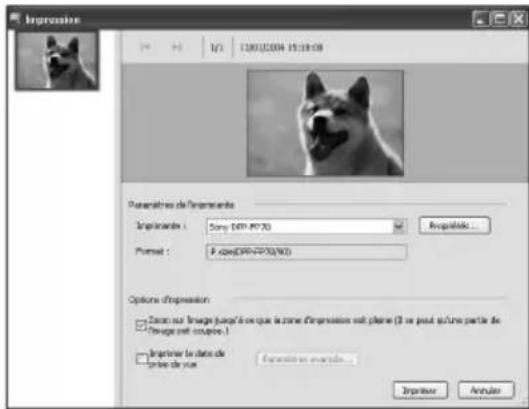Click the Annuler button

[485, 390]
